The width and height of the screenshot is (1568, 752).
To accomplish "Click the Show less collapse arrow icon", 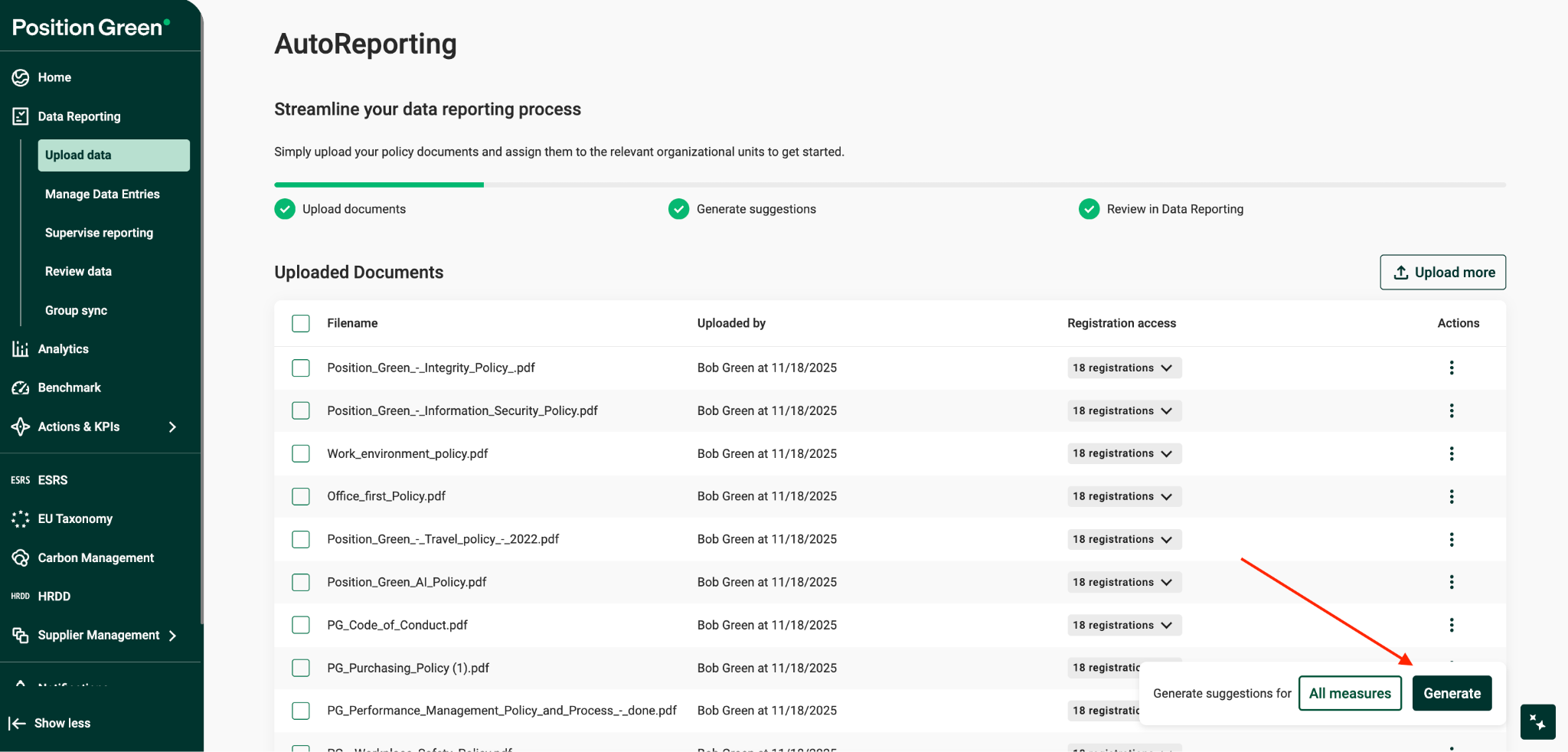I will [17, 723].
